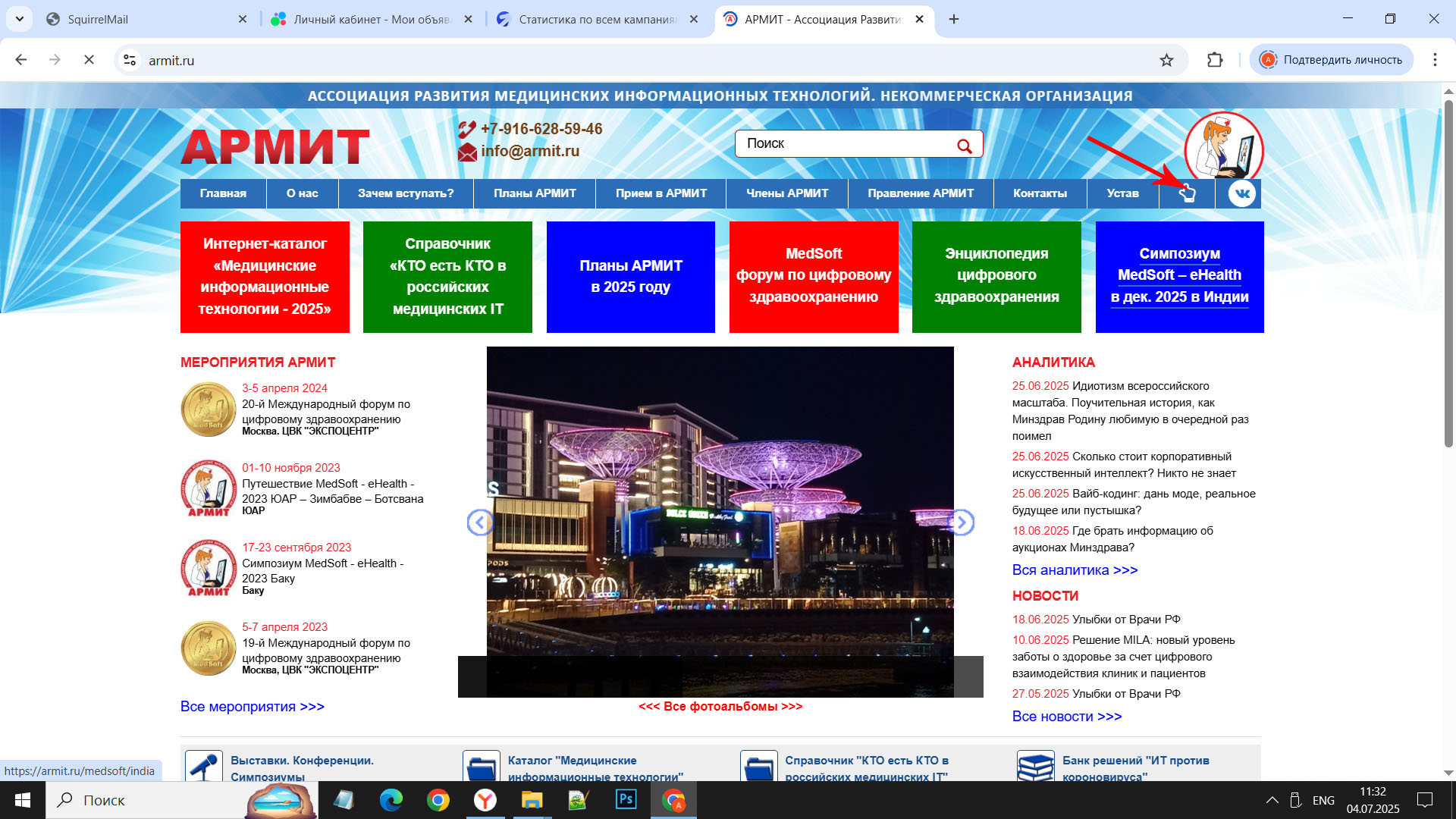Click the hand pointer icon in the site navigation bar
This screenshot has width=1456, height=819.
click(1187, 193)
